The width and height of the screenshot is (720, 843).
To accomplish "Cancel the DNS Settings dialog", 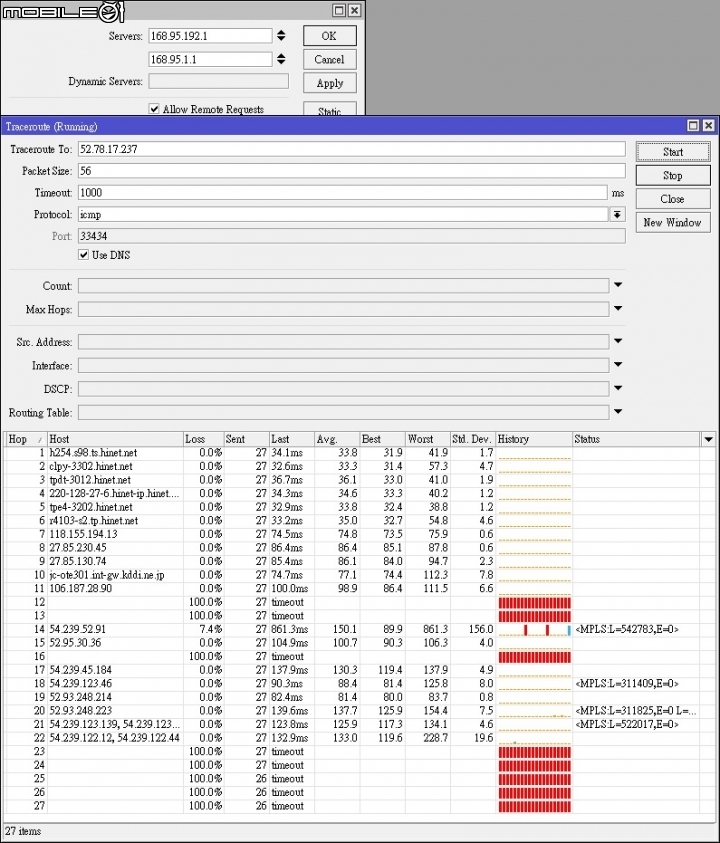I will coord(329,59).
